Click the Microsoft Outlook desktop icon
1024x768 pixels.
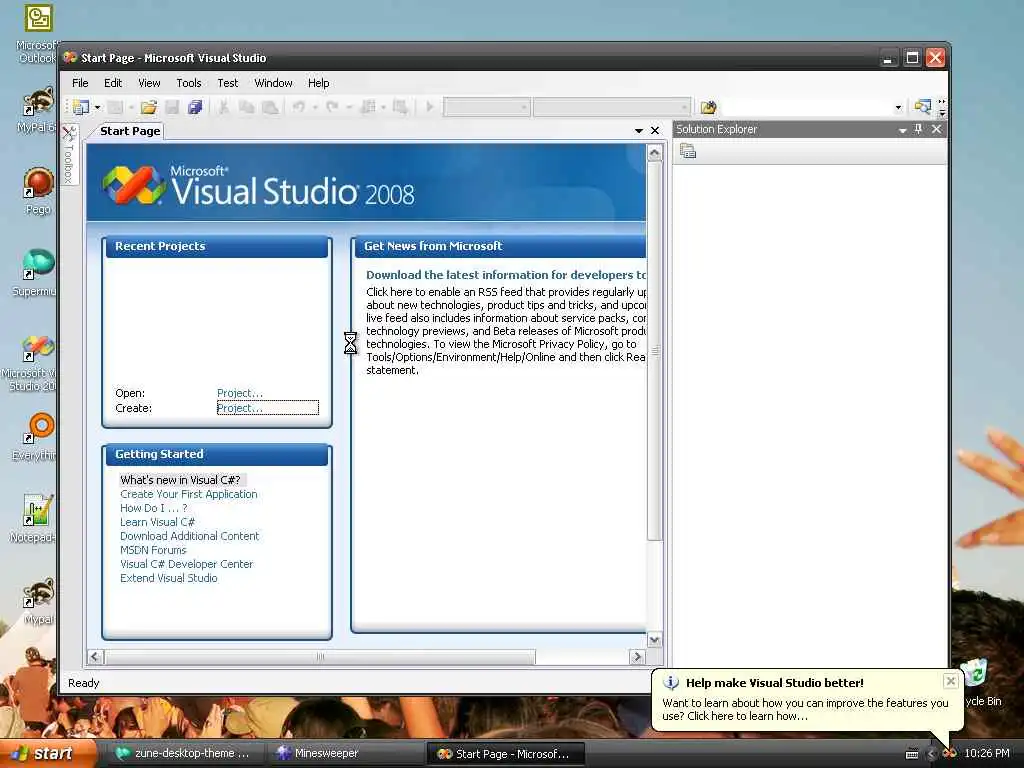[x=38, y=34]
